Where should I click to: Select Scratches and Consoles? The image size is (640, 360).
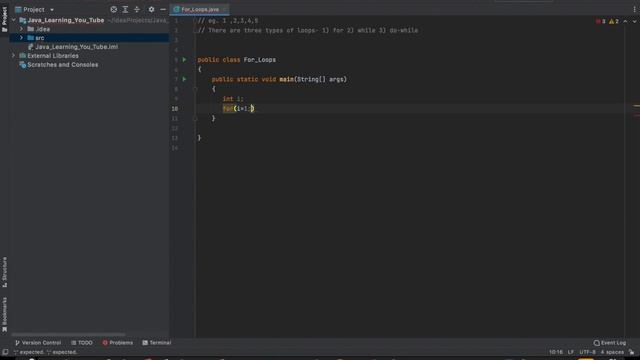62,64
